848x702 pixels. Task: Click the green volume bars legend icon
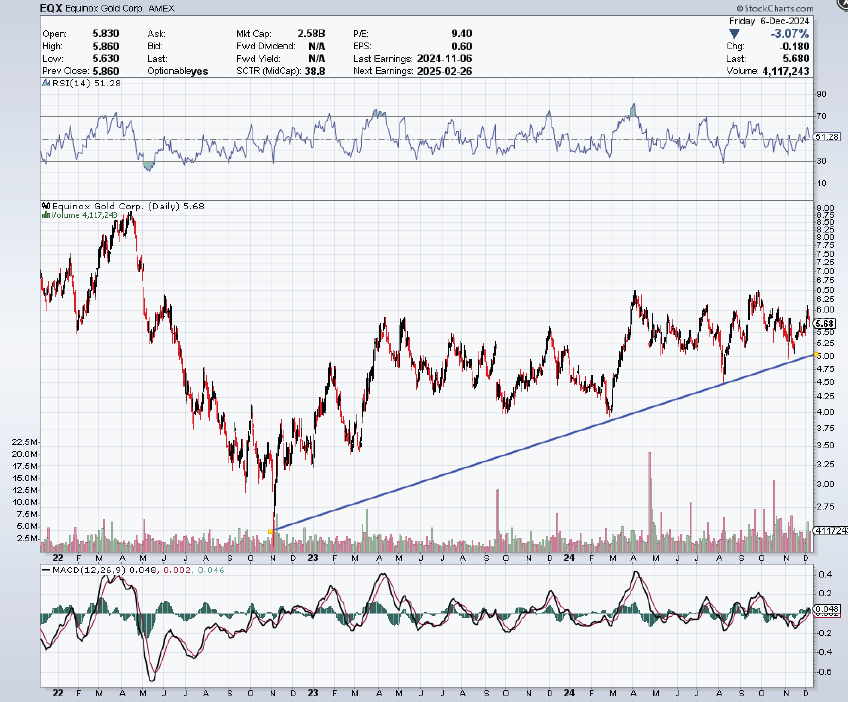[x=47, y=215]
